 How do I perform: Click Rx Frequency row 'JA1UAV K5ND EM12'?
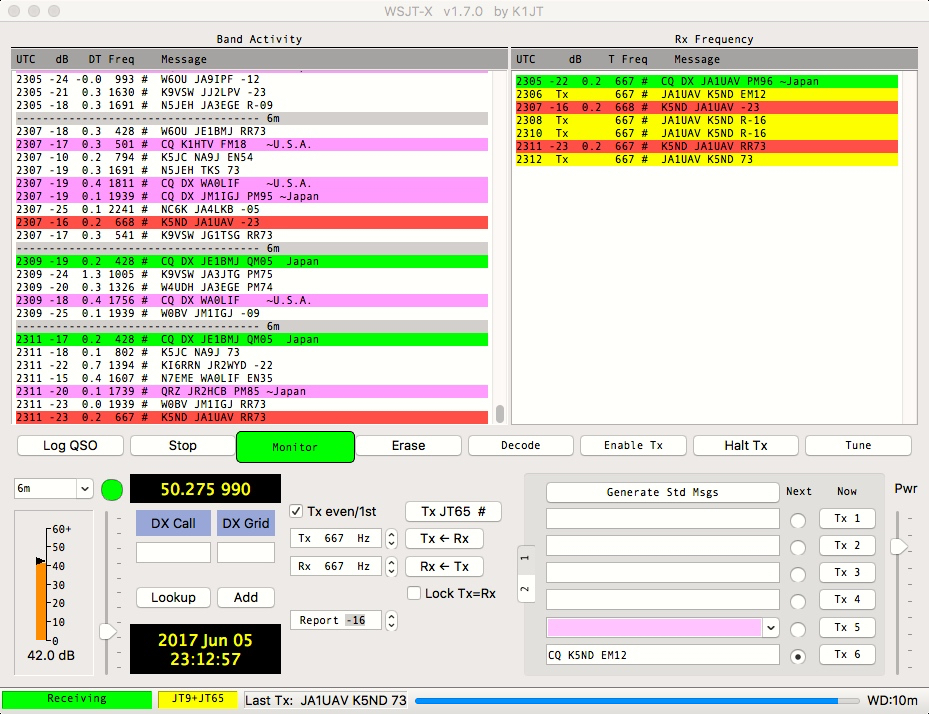click(707, 95)
